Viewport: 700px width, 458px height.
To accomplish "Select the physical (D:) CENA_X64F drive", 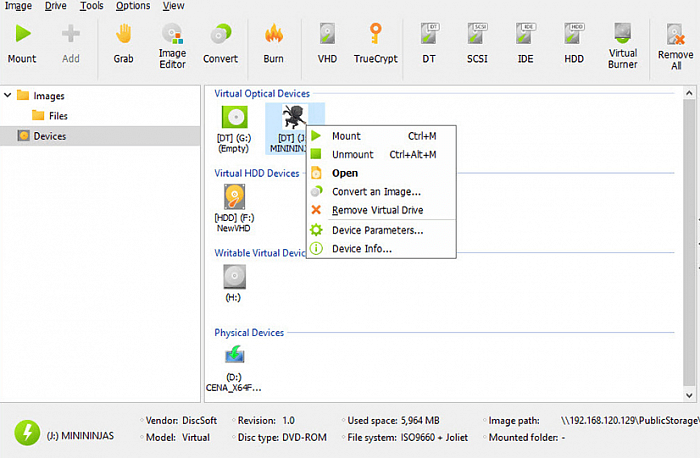I will [233, 368].
